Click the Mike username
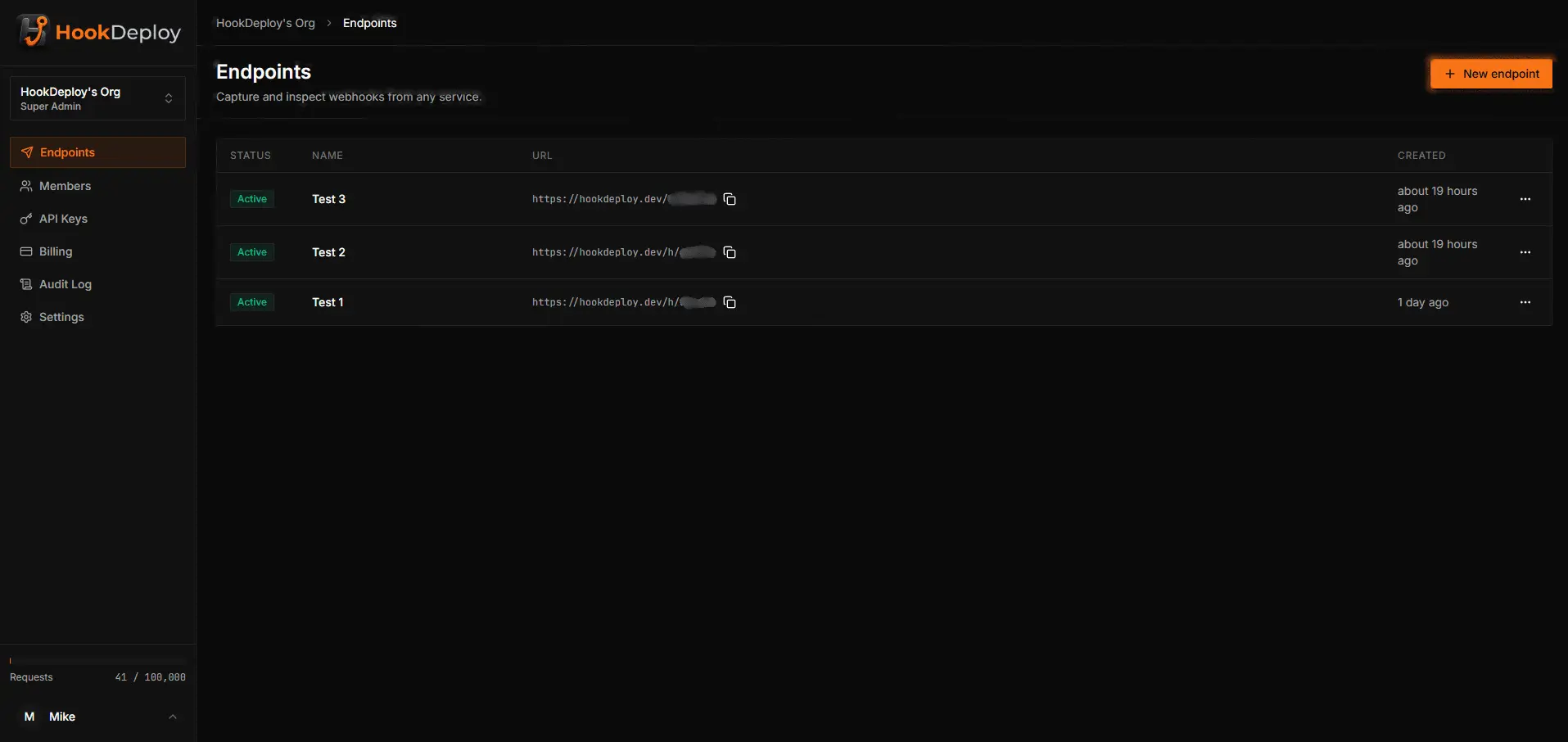Viewport: 1568px width, 742px height. click(x=62, y=717)
